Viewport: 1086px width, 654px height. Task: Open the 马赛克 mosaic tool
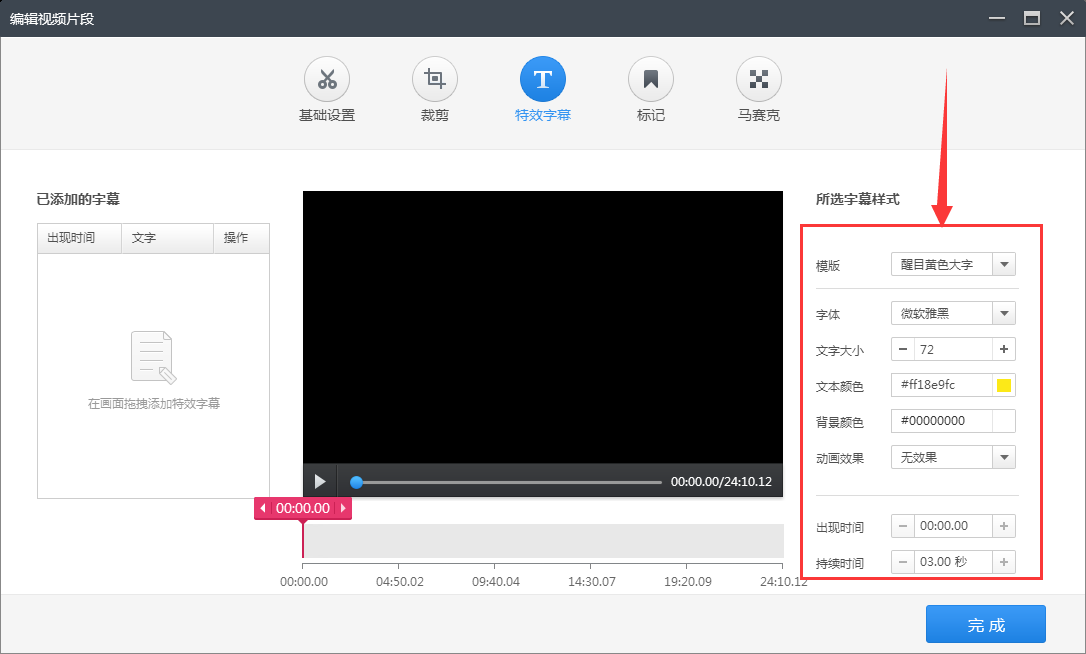tap(759, 79)
